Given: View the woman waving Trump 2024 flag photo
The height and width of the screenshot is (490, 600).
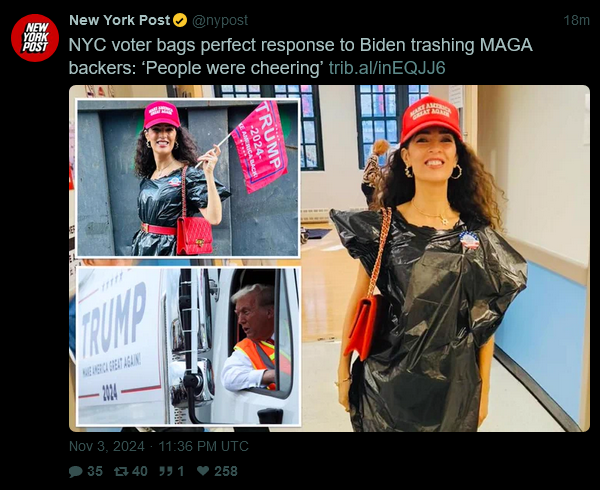Looking at the screenshot, I should pos(188,178).
